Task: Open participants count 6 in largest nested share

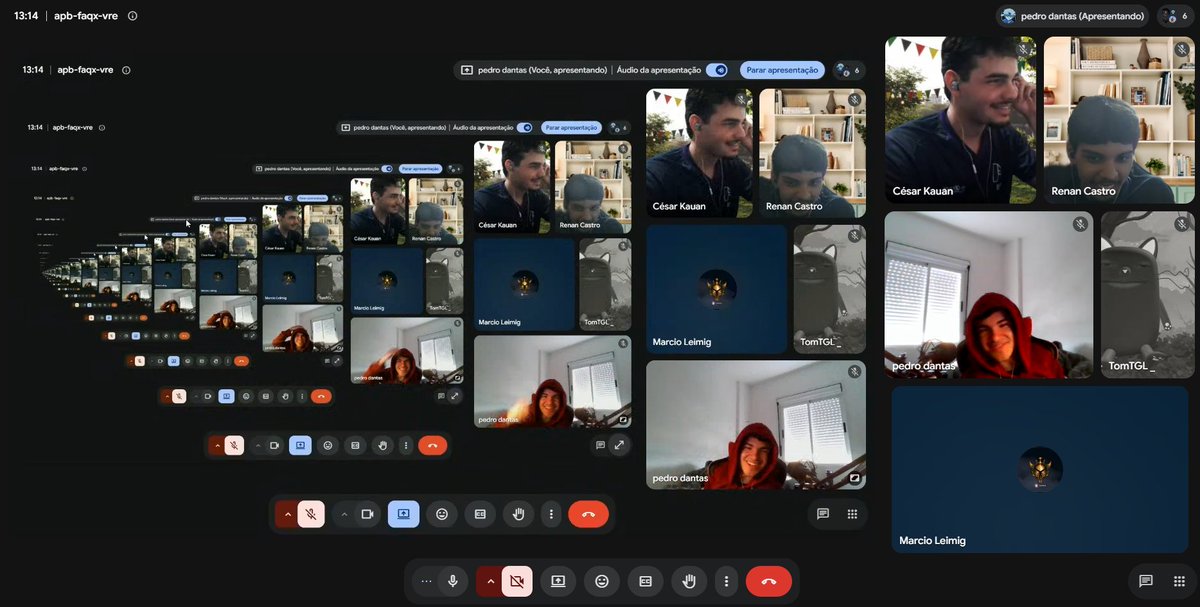Action: tap(849, 70)
